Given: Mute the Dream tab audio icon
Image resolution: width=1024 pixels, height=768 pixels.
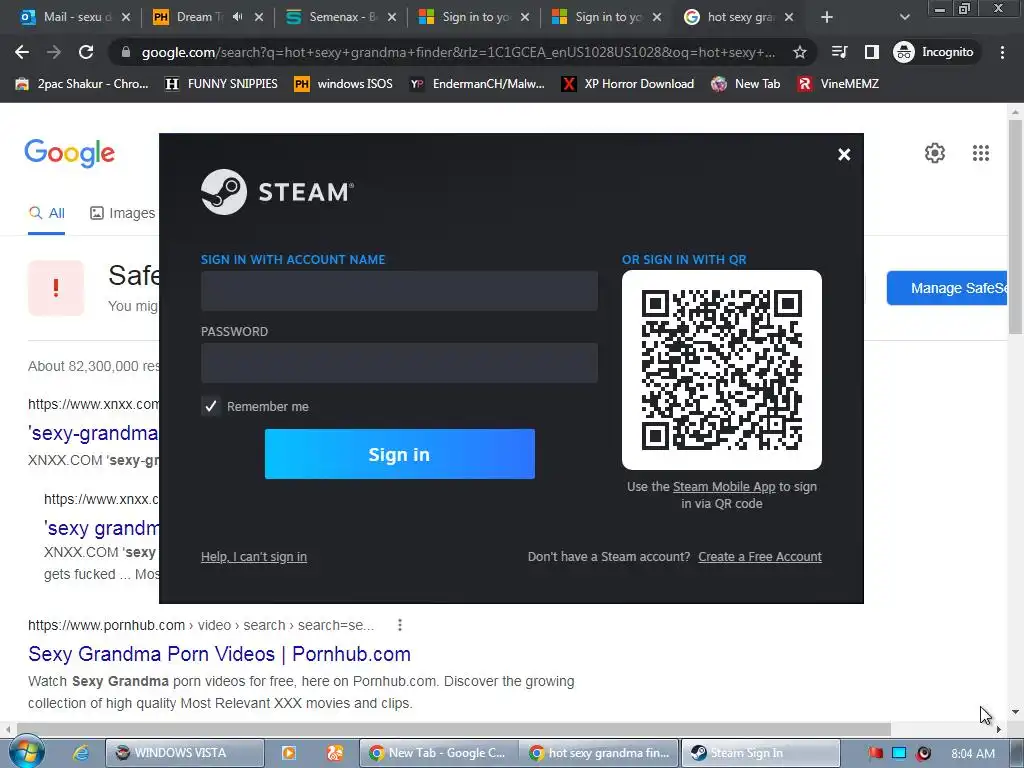Looking at the screenshot, I should (x=238, y=17).
